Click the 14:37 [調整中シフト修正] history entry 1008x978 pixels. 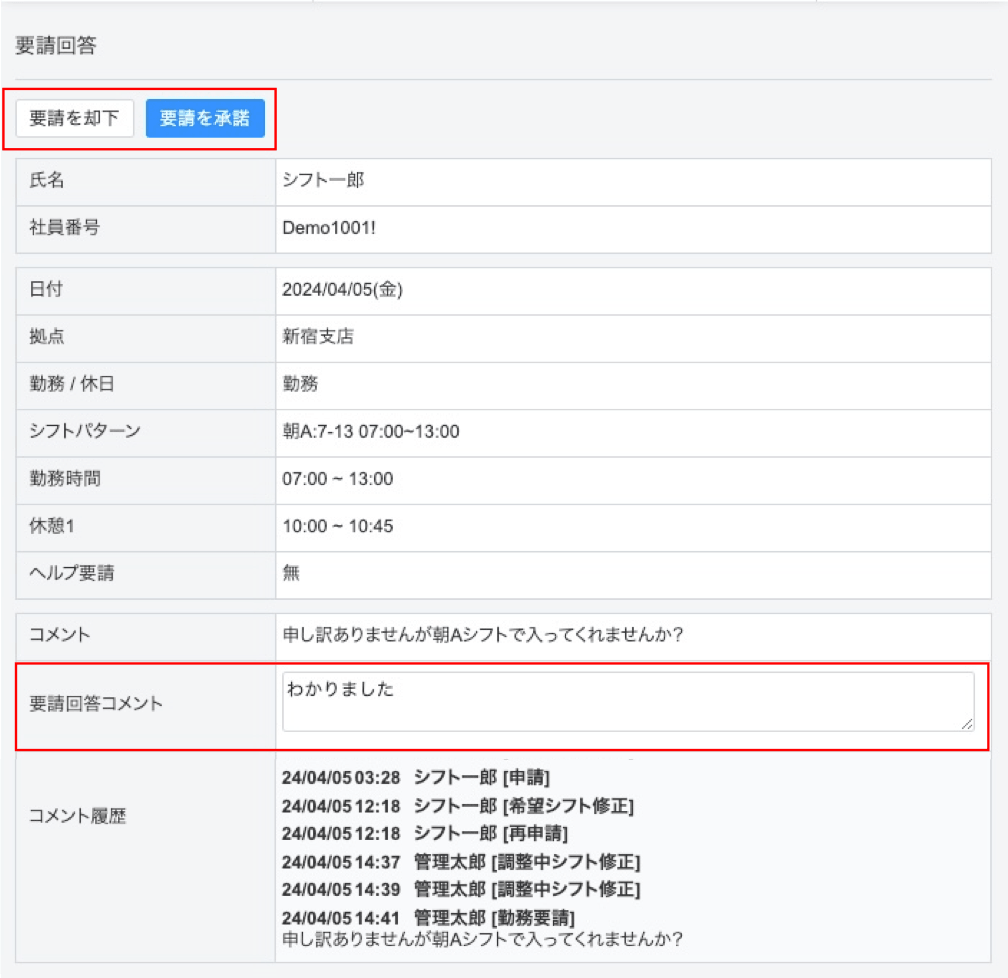[461, 861]
